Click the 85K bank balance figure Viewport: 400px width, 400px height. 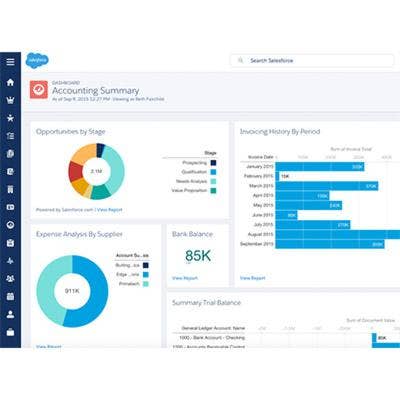[x=198, y=256]
